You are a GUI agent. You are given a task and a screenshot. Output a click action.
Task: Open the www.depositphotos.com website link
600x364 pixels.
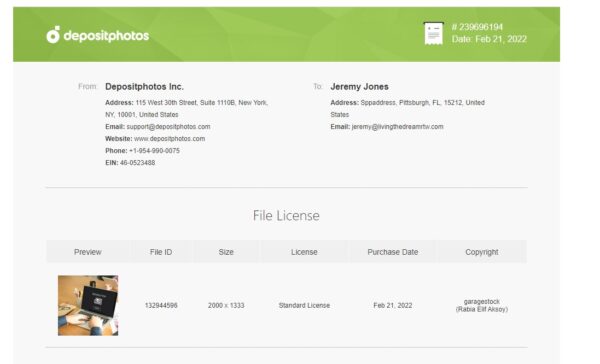170,139
